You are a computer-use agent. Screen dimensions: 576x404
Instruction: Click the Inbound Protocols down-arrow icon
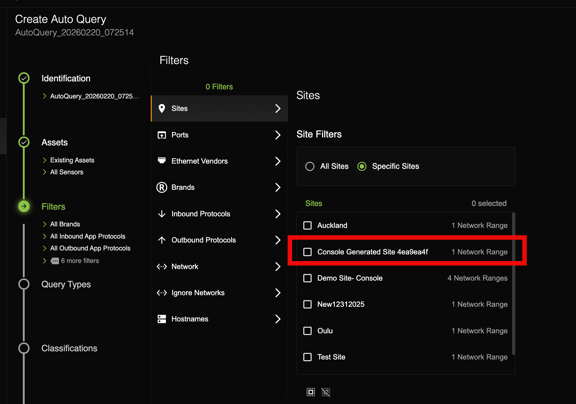pyautogui.click(x=162, y=214)
